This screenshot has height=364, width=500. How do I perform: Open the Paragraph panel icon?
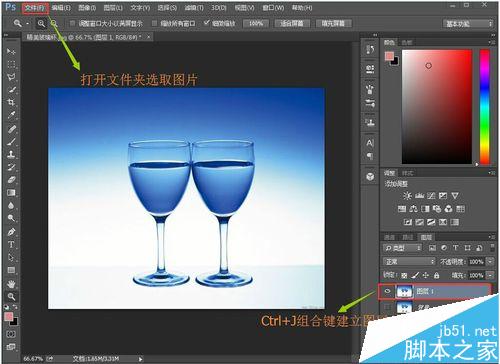point(370,156)
